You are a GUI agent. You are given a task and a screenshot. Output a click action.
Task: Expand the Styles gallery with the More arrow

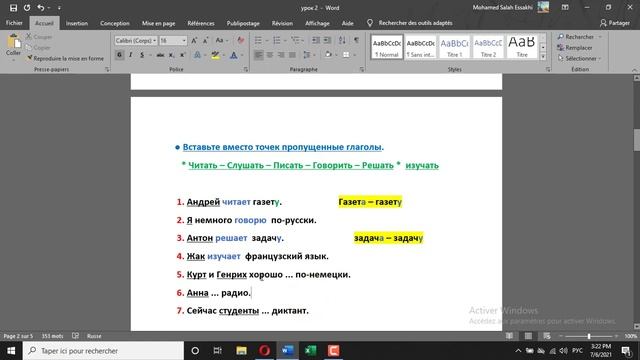tap(543, 57)
